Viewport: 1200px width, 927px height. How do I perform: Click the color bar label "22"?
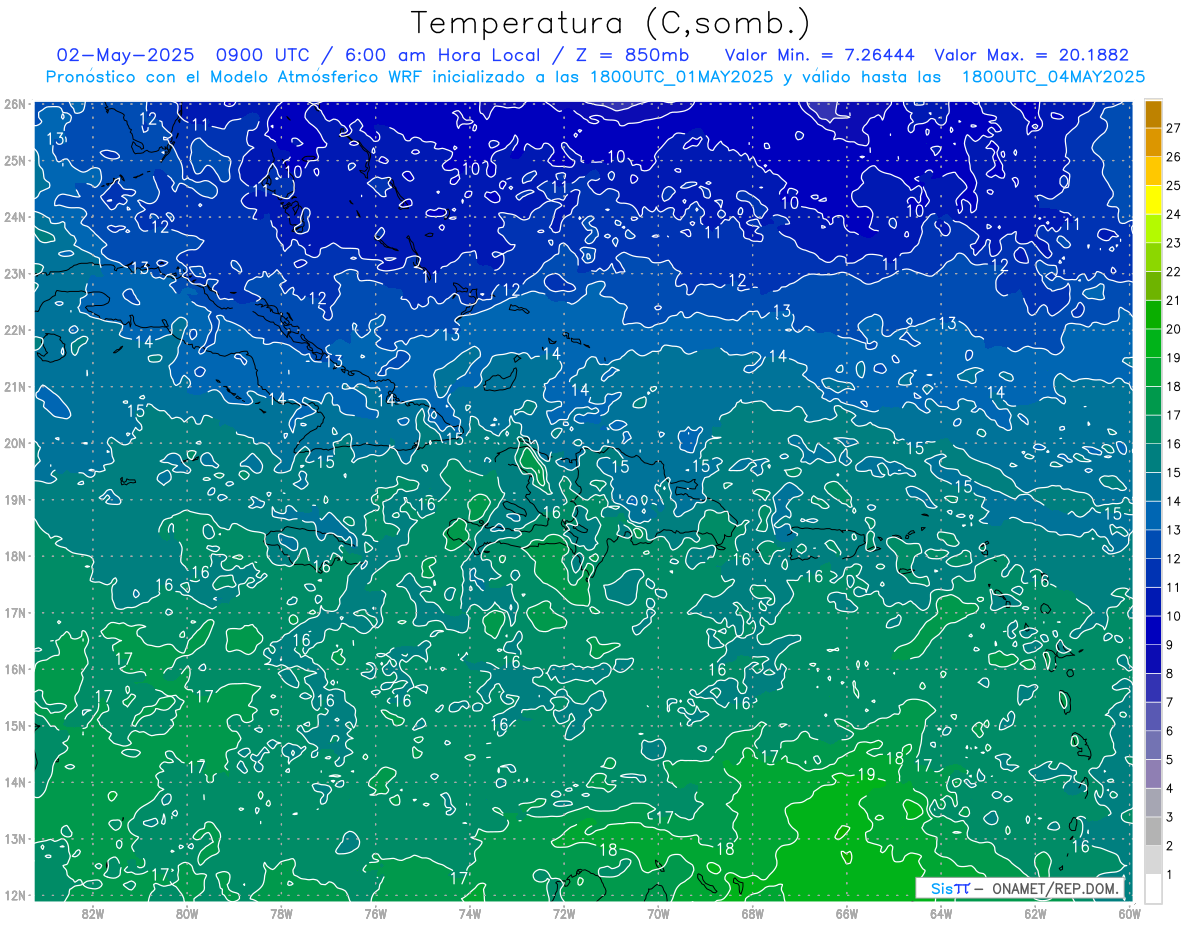point(1174,272)
